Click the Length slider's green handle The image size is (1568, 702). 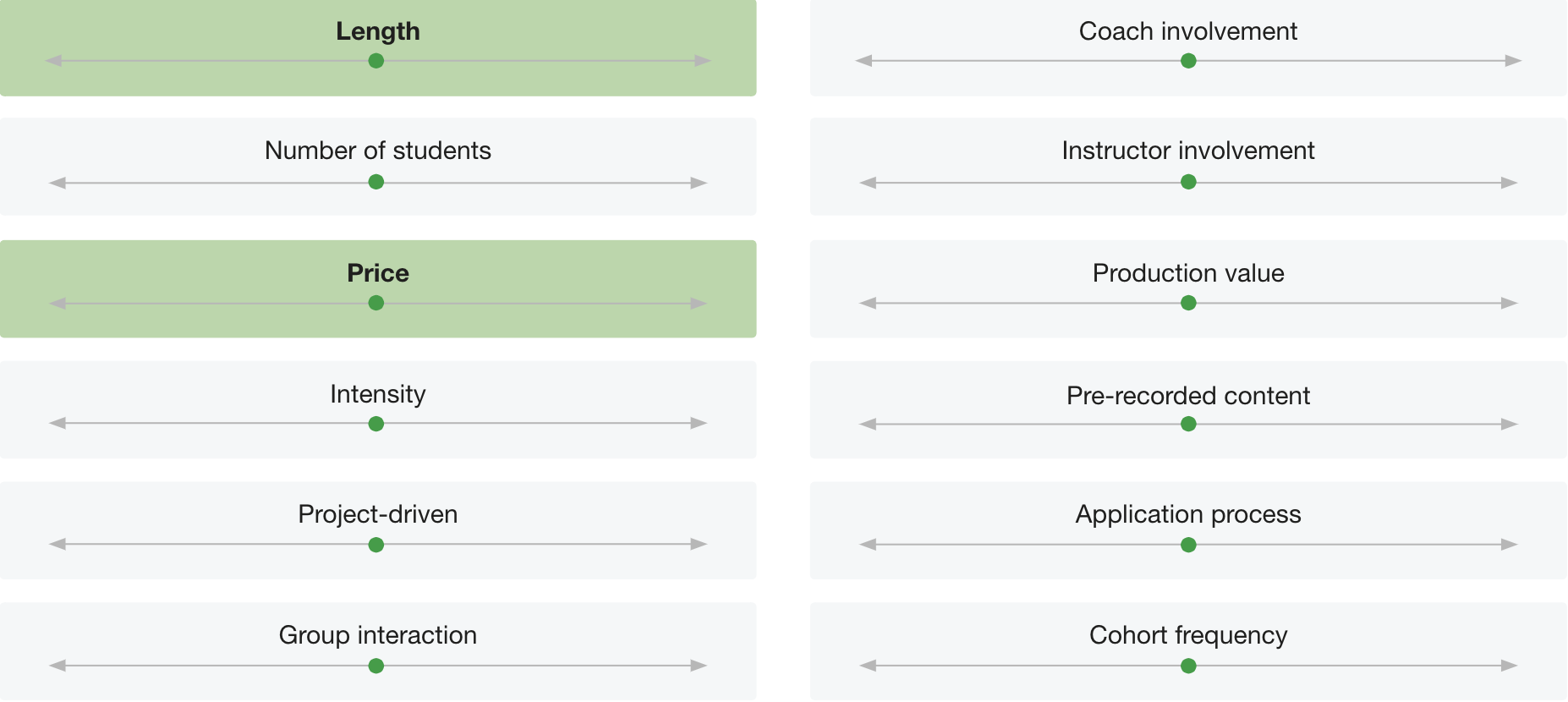(376, 61)
